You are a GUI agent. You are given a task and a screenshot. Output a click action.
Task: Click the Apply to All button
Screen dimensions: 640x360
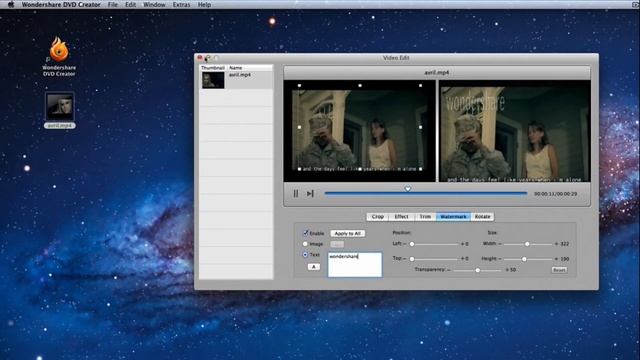point(347,233)
